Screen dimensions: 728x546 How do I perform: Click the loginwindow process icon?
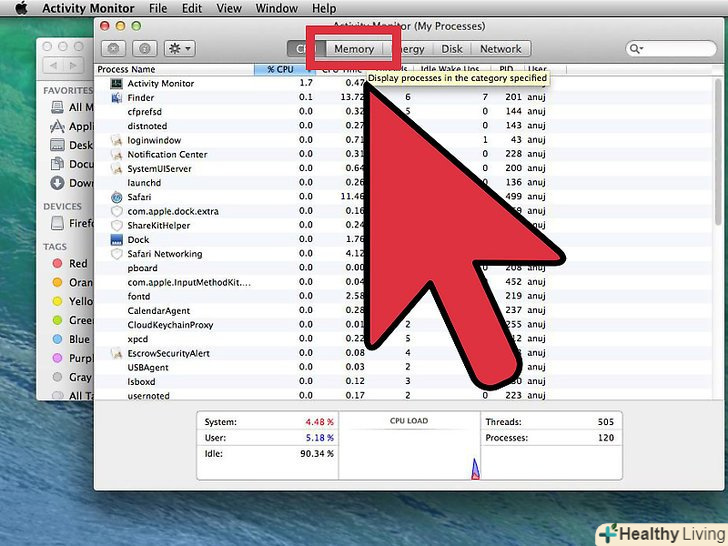[116, 140]
